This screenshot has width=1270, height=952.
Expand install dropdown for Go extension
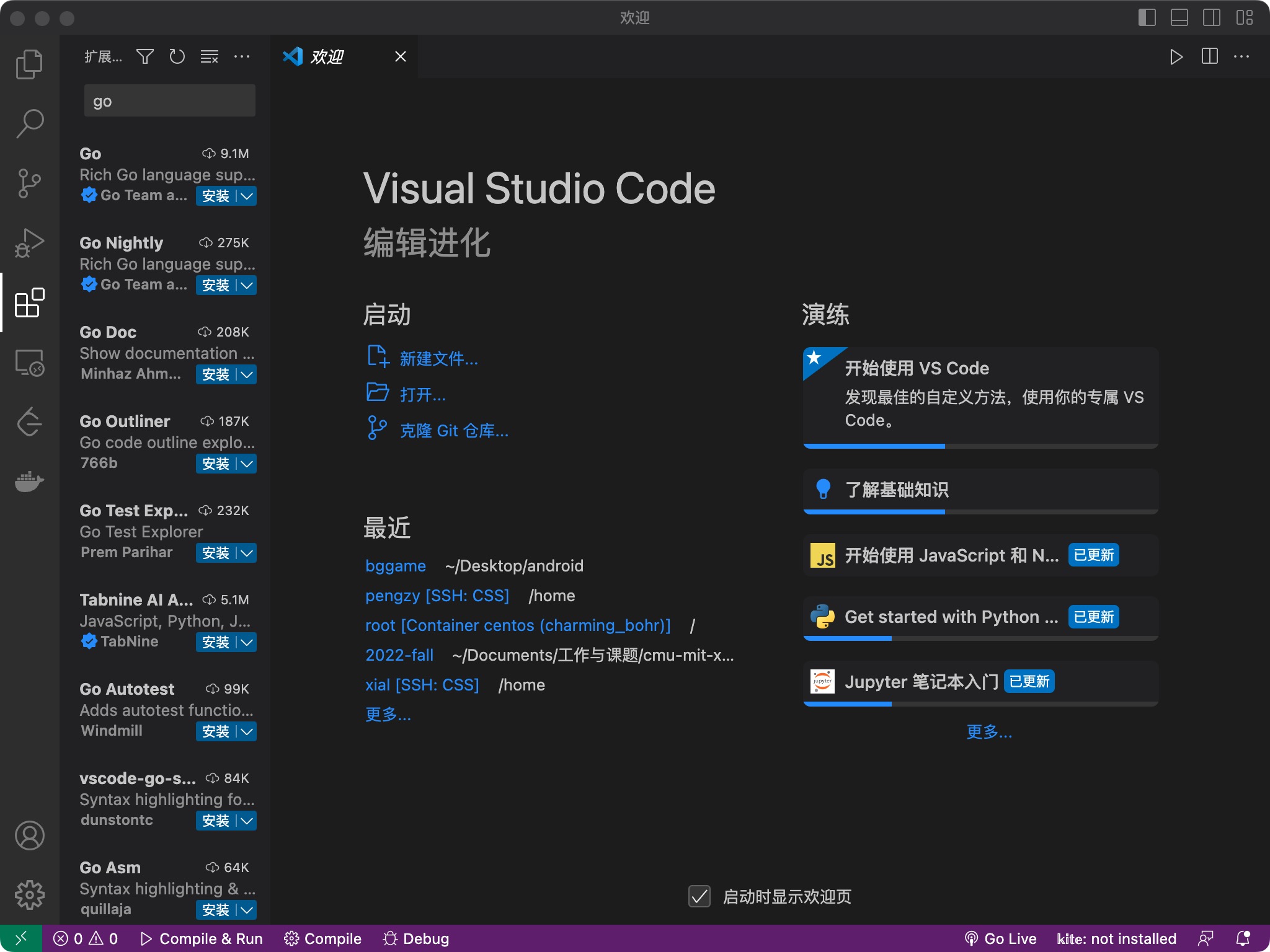coord(247,196)
